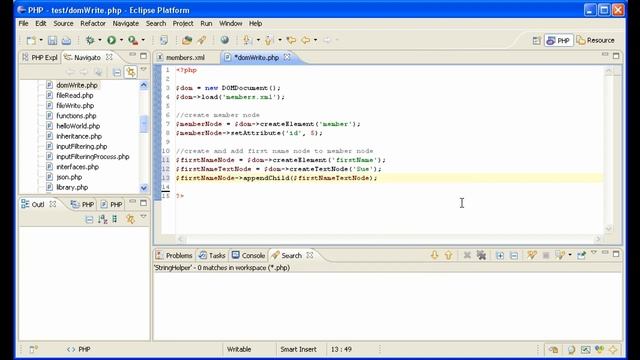Toggle Link with Editor in Outline
The height and width of the screenshot is (360, 640).
[x=130, y=219]
